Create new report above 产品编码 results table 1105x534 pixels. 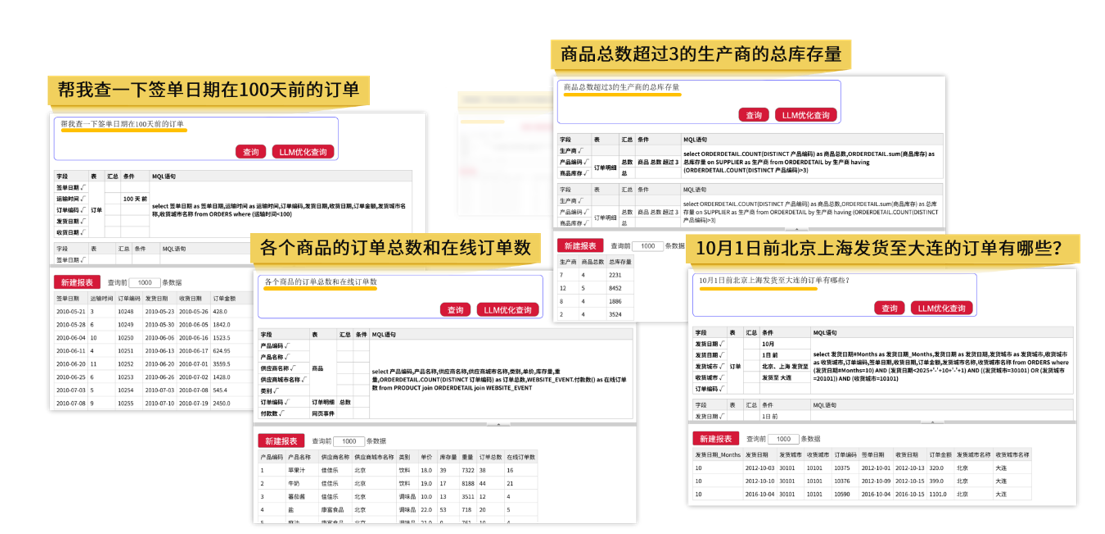281,441
